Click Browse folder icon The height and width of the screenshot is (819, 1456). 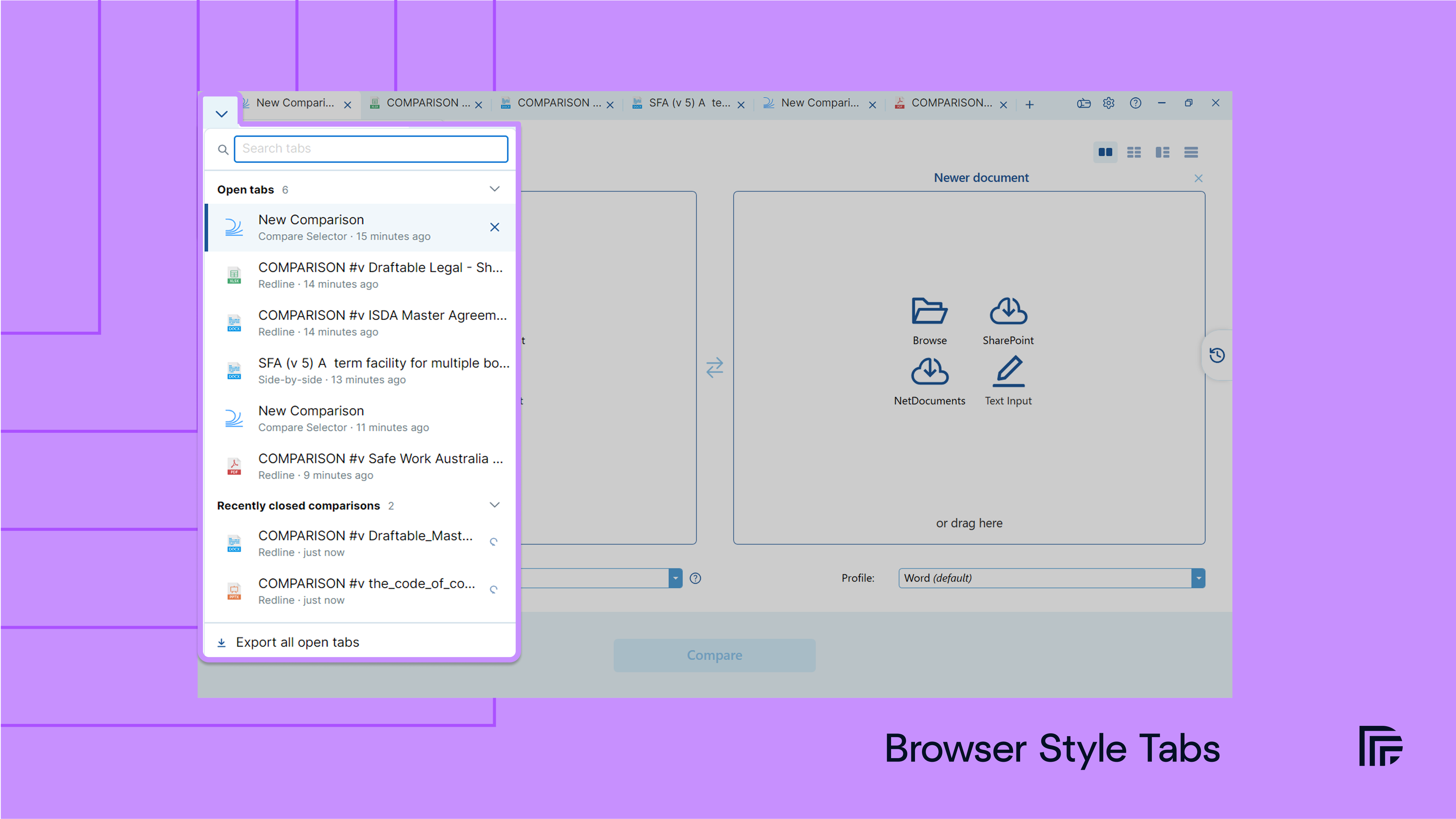click(929, 311)
